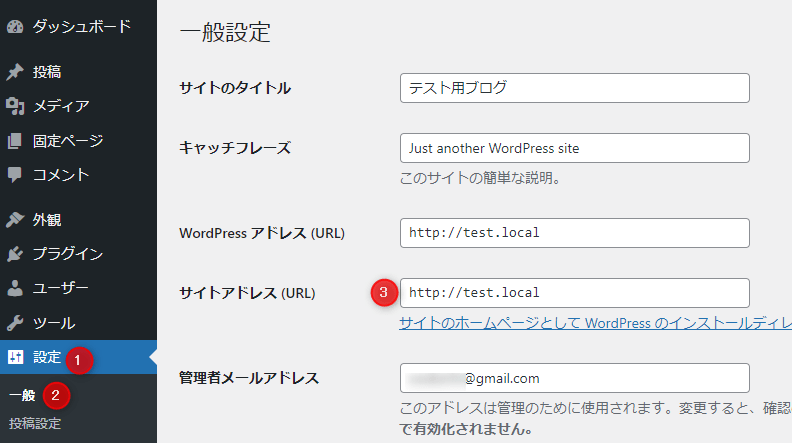Click the Tools wrench icon
Viewport: 792px width, 443px height.
coord(15,323)
